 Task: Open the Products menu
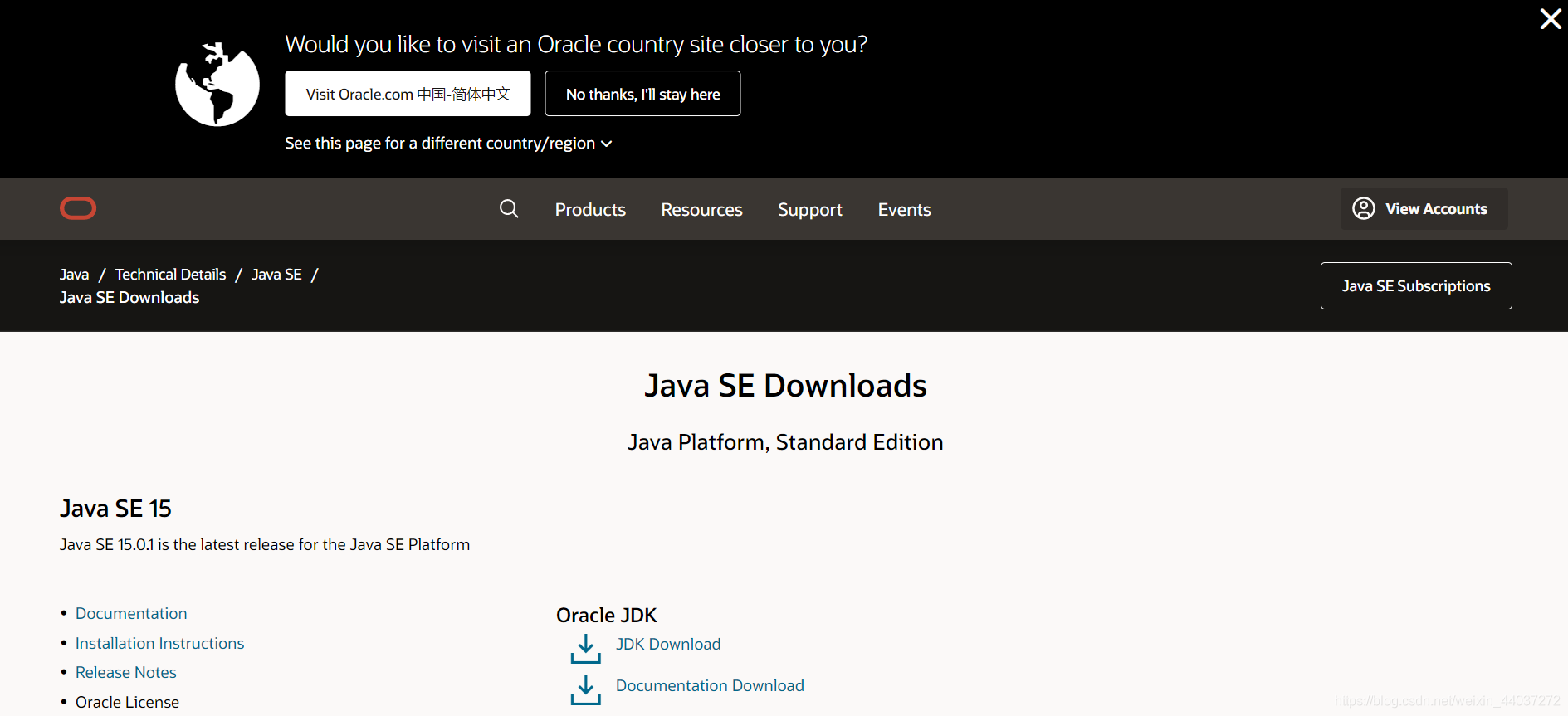(590, 210)
